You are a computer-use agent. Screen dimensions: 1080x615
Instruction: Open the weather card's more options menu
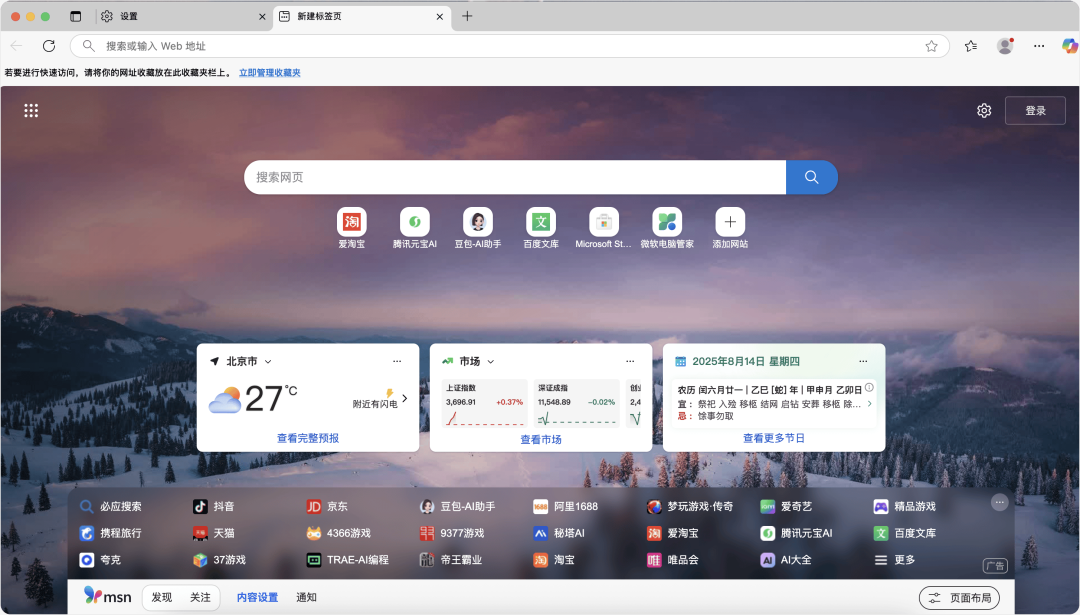click(396, 361)
